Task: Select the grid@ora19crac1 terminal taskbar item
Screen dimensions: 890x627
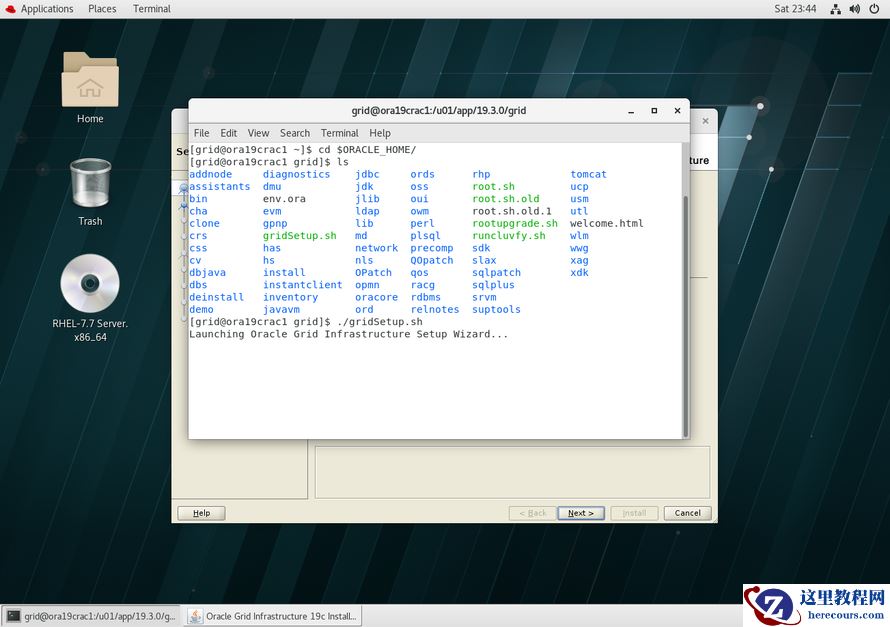Action: 91,615
